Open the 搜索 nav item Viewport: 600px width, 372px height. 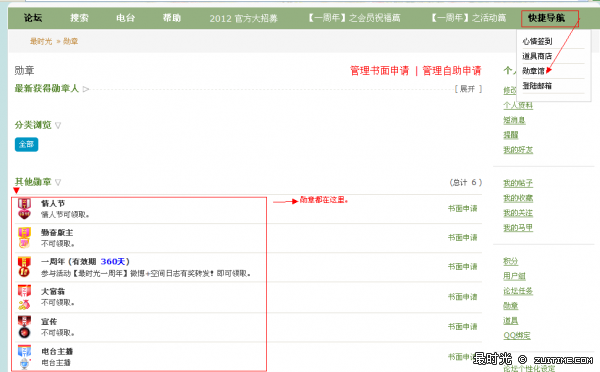coord(79,18)
